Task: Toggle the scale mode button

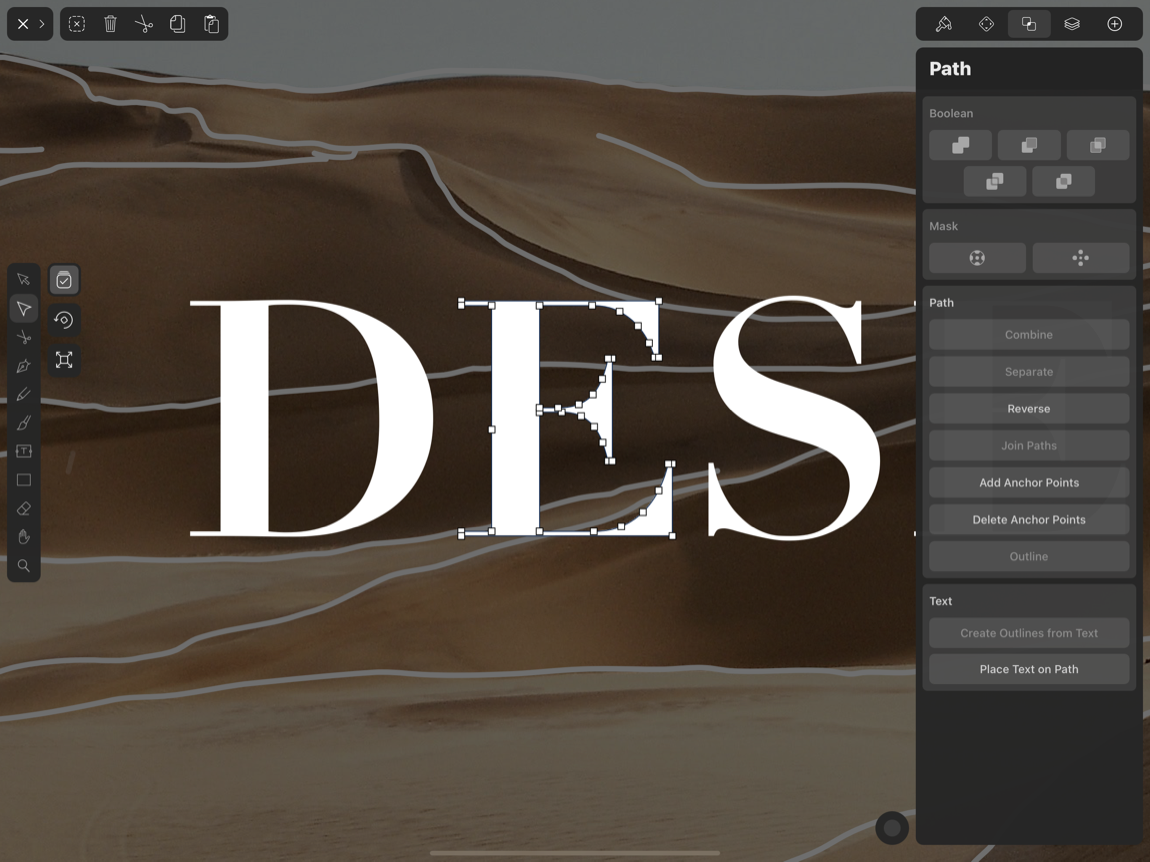Action: coord(64,359)
